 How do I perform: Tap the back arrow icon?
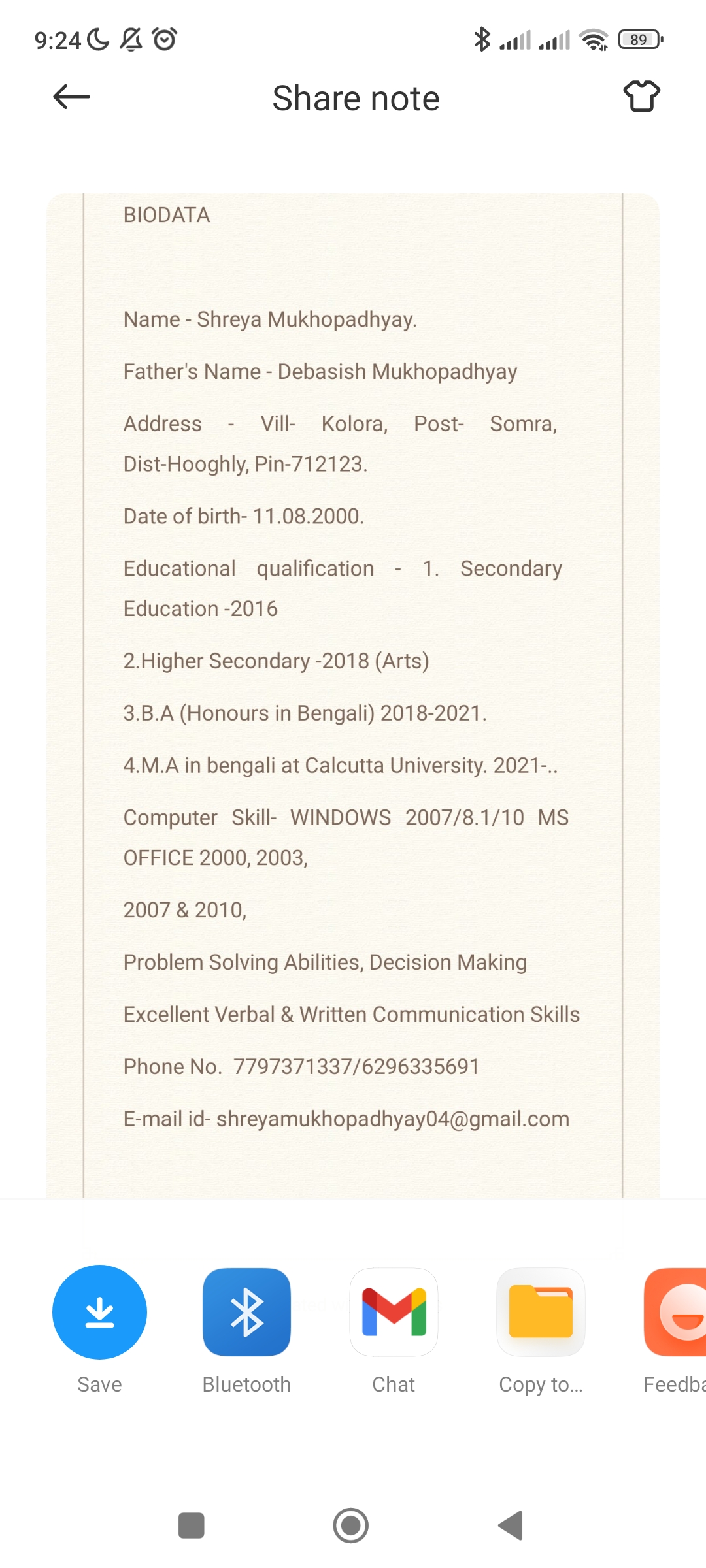point(71,97)
